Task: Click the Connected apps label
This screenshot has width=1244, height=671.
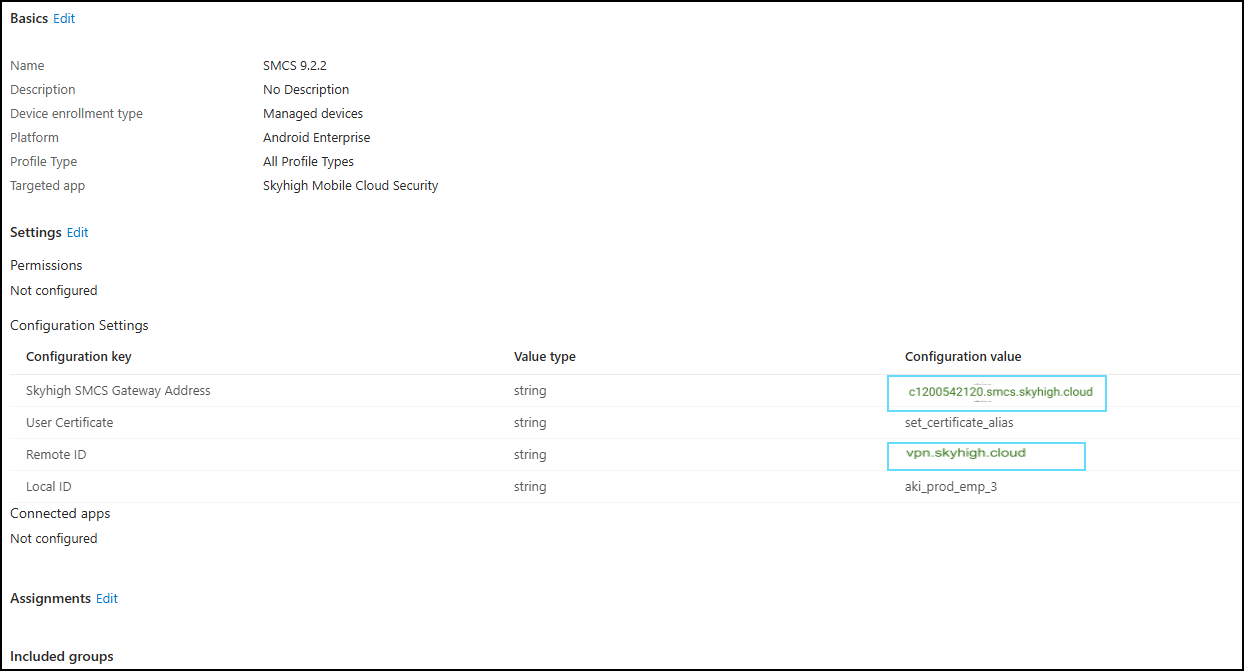Action: click(x=60, y=513)
